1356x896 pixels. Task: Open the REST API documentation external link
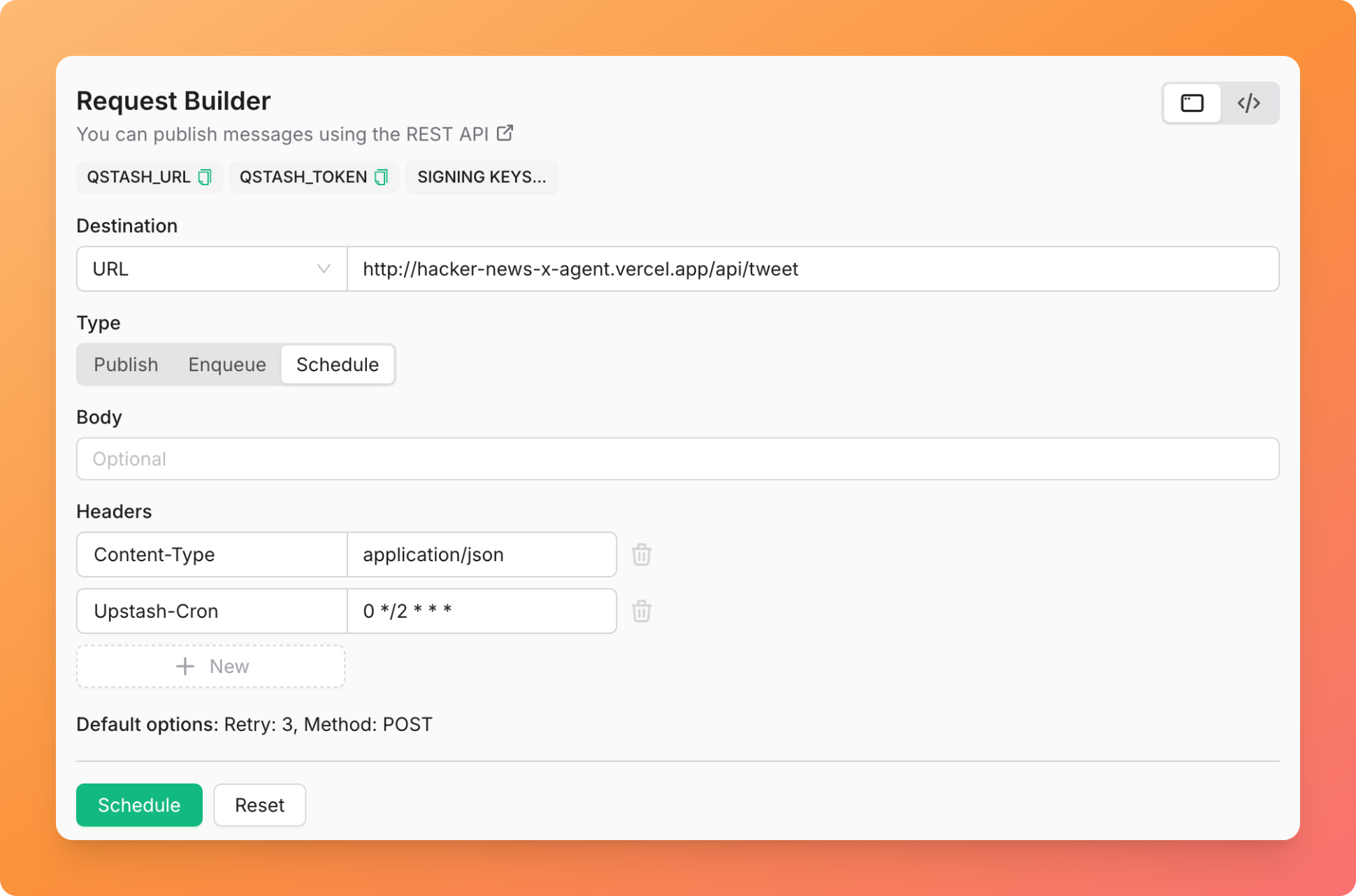coord(505,132)
